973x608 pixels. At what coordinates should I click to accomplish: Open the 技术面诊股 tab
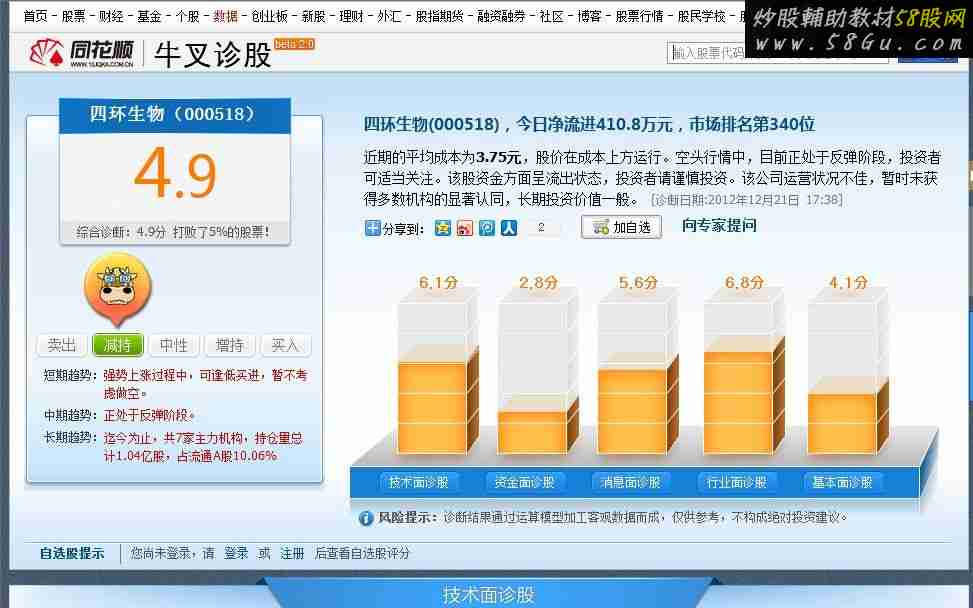click(419, 482)
